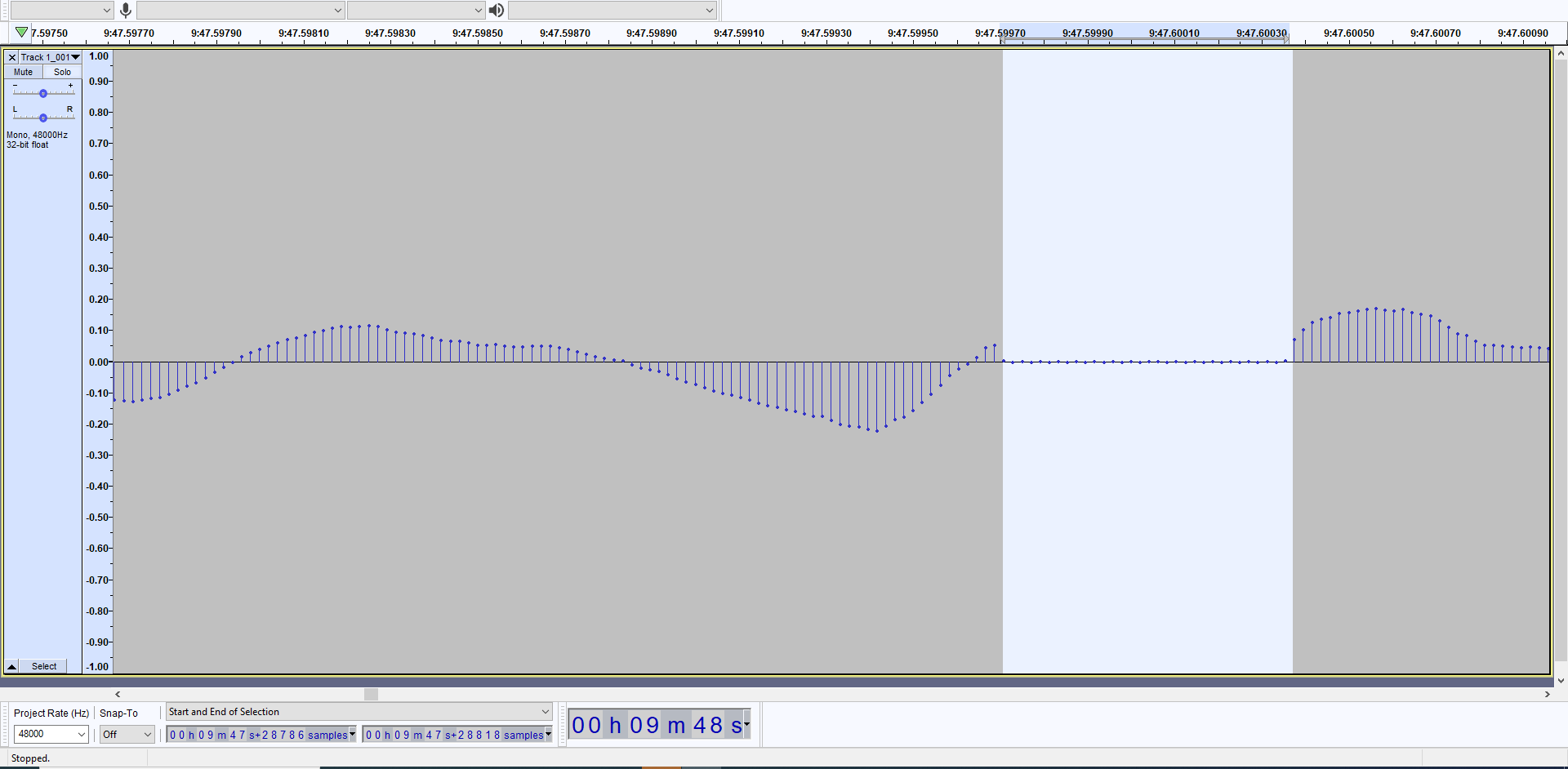Open format menu arrow of selection start field
The image size is (1568, 769).
click(x=353, y=734)
